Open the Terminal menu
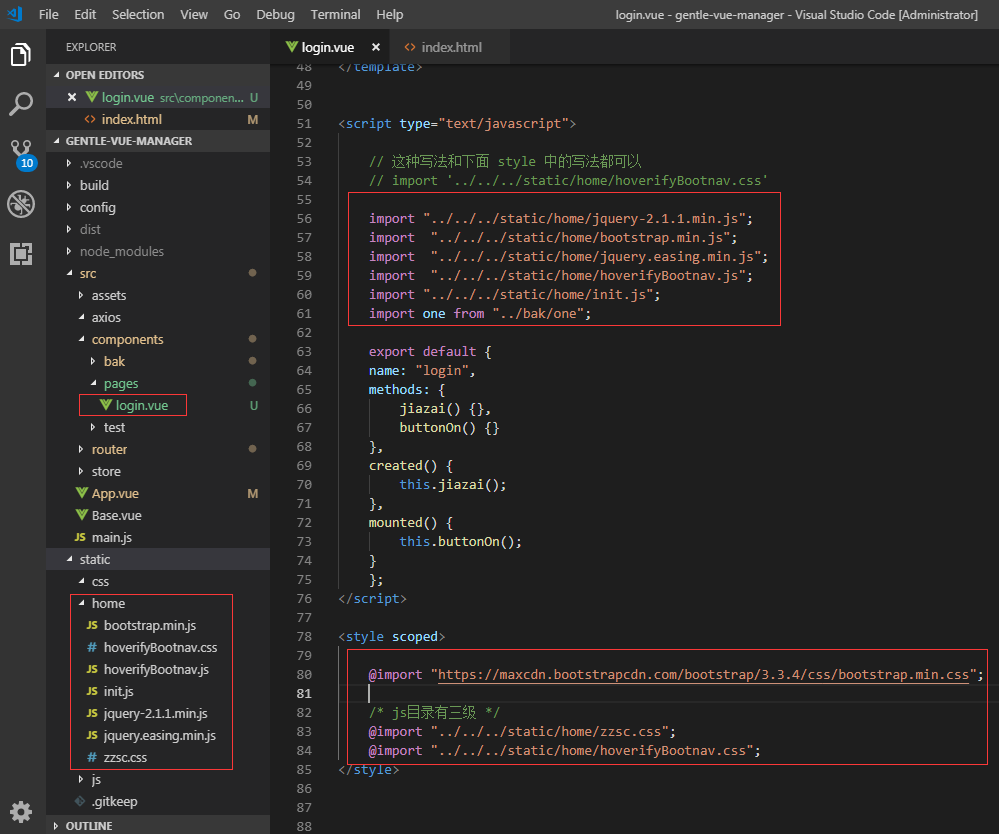The image size is (999, 834). (x=335, y=14)
